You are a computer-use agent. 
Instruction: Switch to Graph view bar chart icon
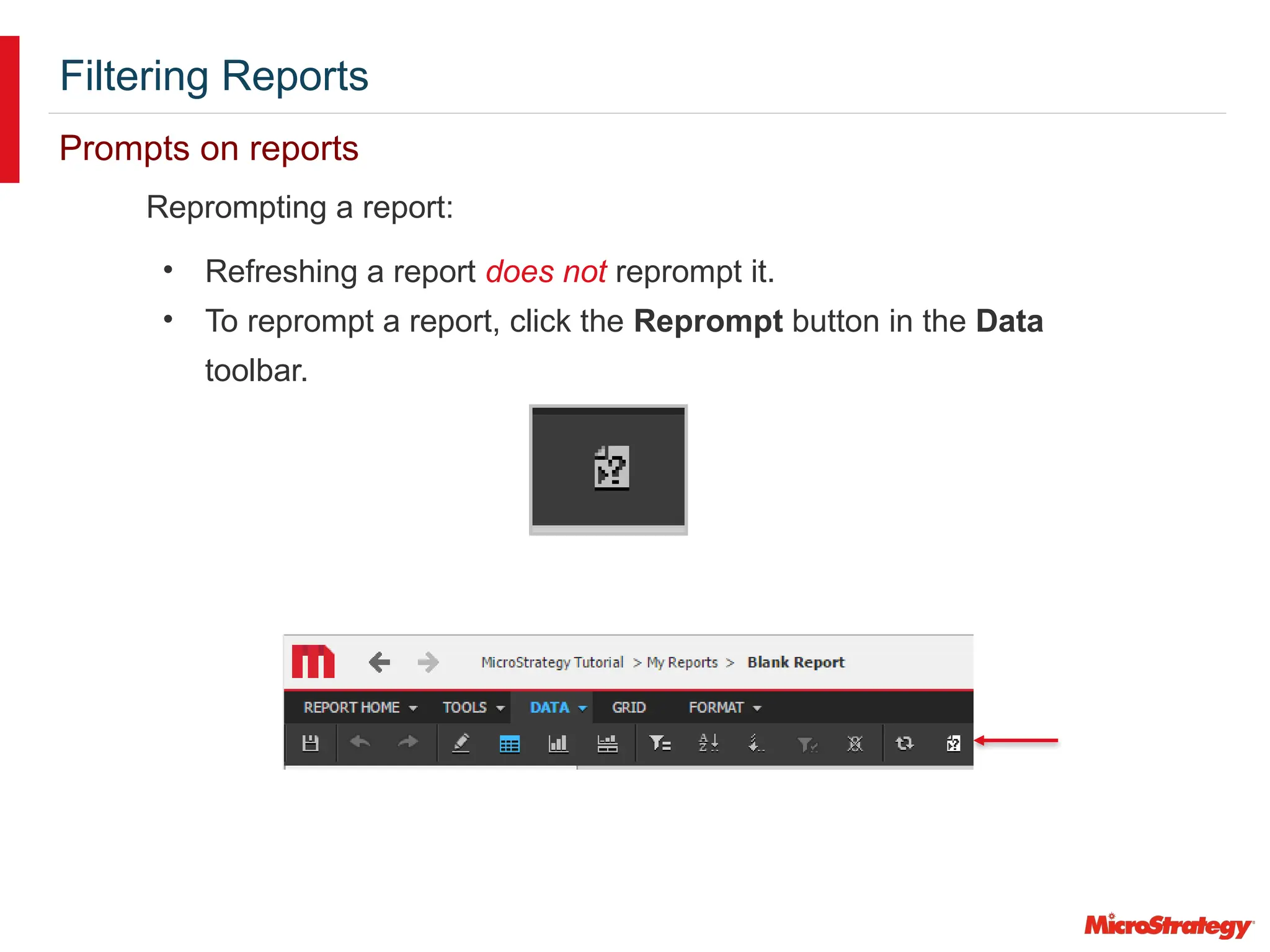coord(558,743)
